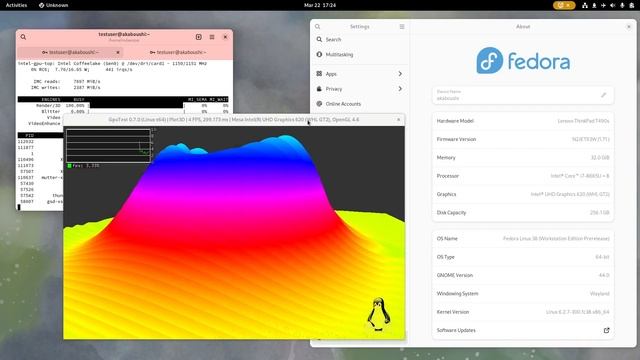The width and height of the screenshot is (640, 360).
Task: Open Privacy in Settings sidebar
Action: (x=360, y=89)
